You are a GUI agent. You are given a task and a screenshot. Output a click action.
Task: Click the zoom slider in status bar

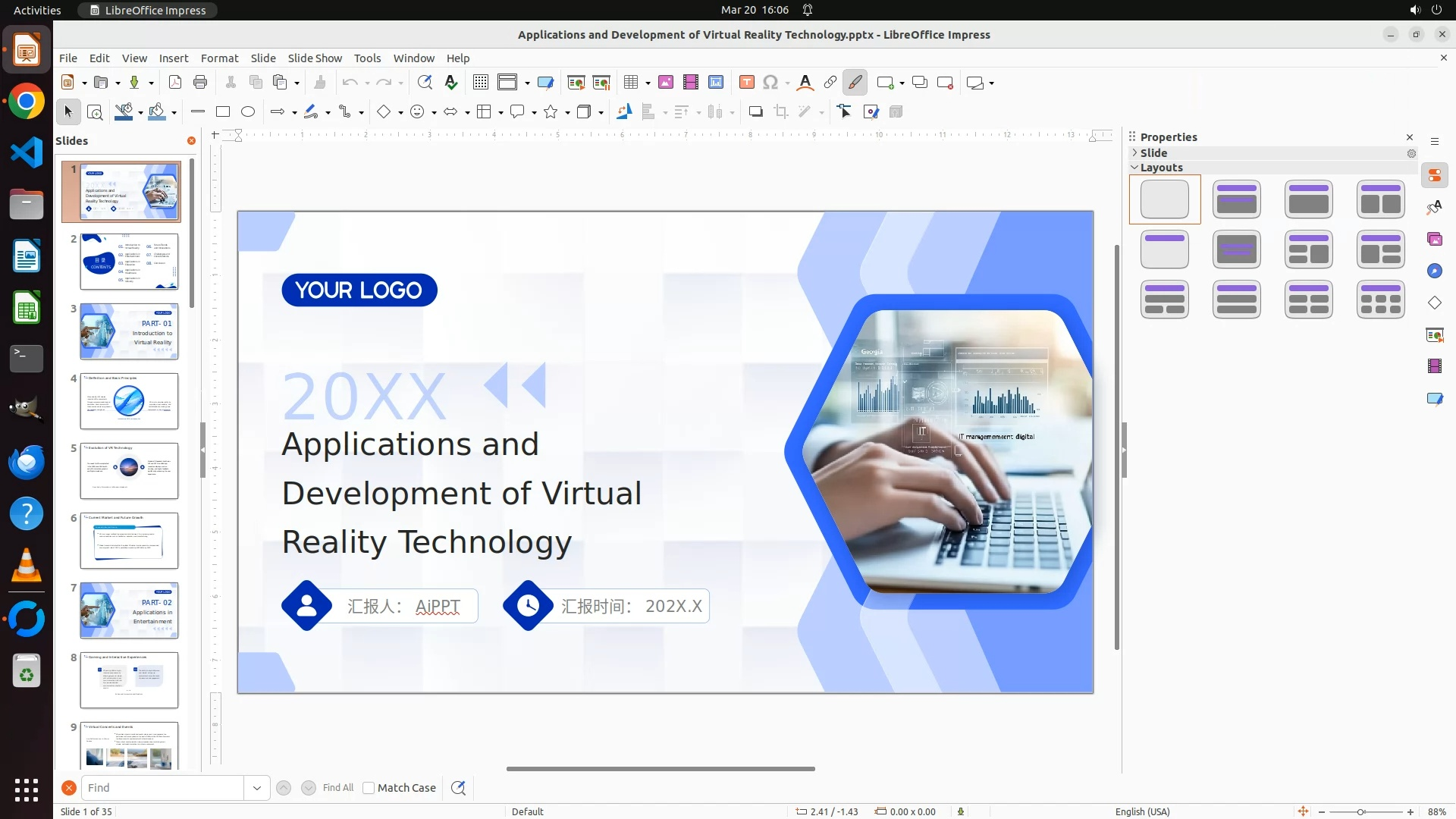tap(1362, 811)
